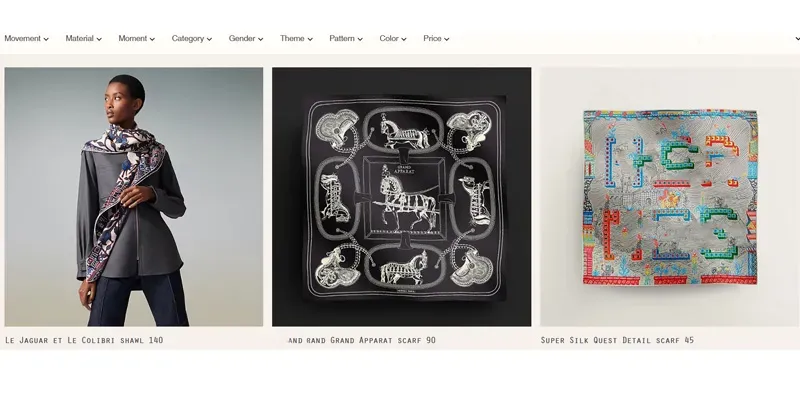Click the Le Jaguar et Le Colibri shawl 140 title

click(84, 340)
